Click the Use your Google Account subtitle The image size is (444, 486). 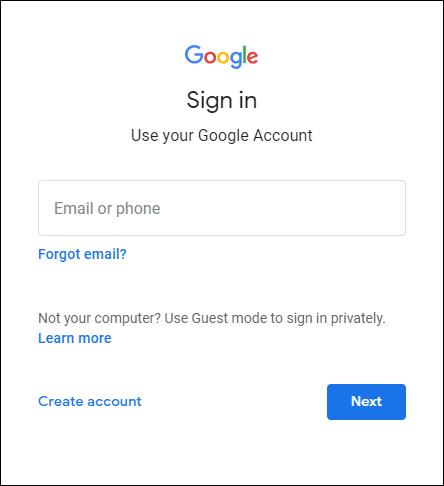[222, 136]
